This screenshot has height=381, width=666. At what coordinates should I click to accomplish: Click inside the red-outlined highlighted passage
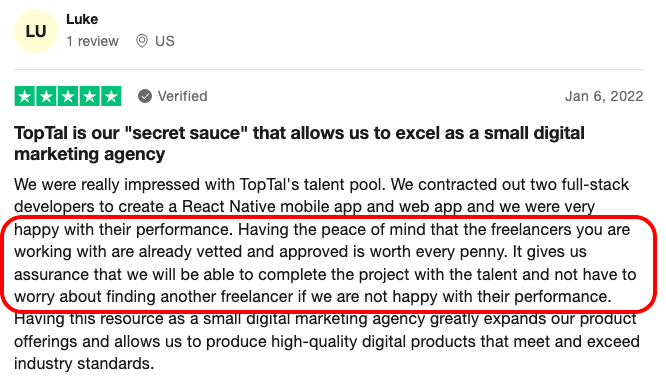coord(327,263)
